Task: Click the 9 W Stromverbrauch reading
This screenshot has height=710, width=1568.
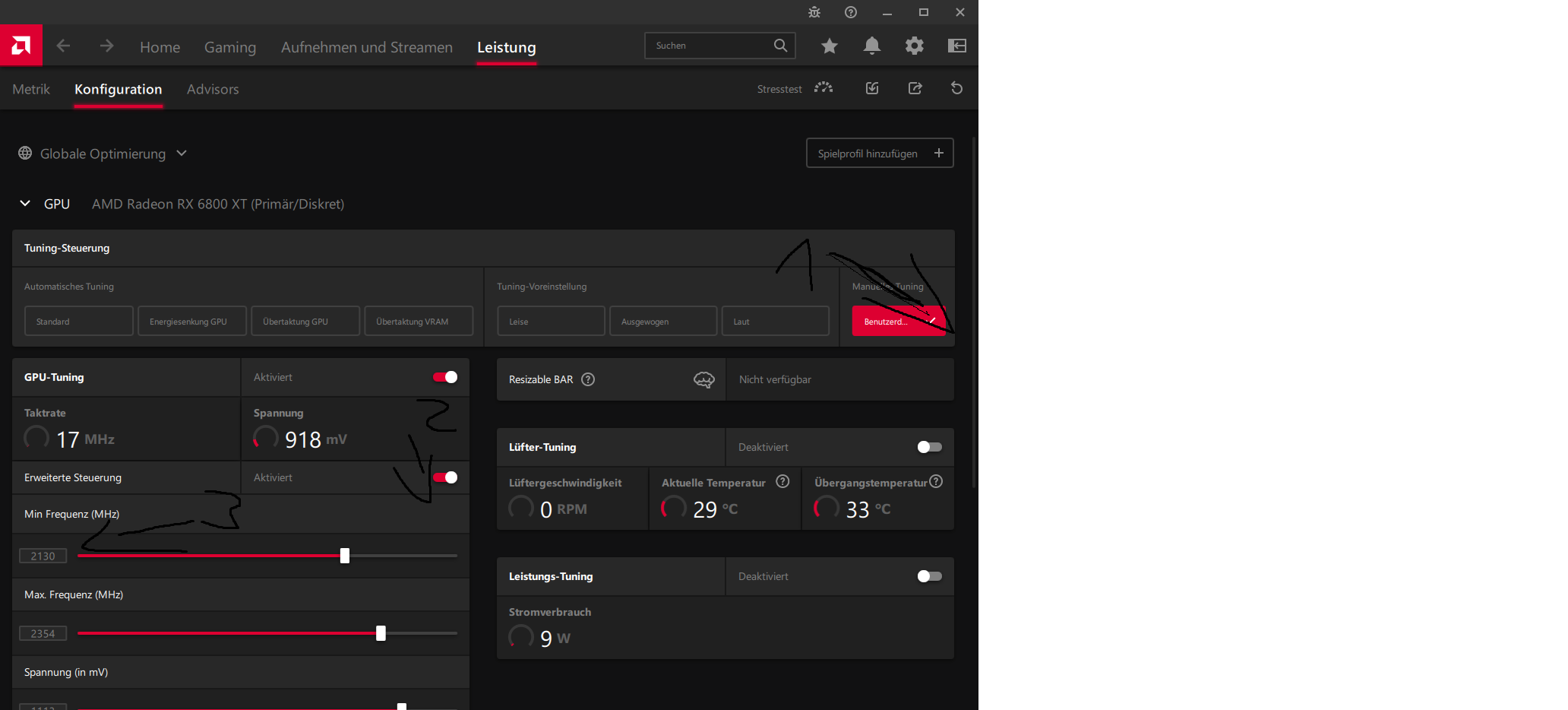Action: tap(555, 639)
